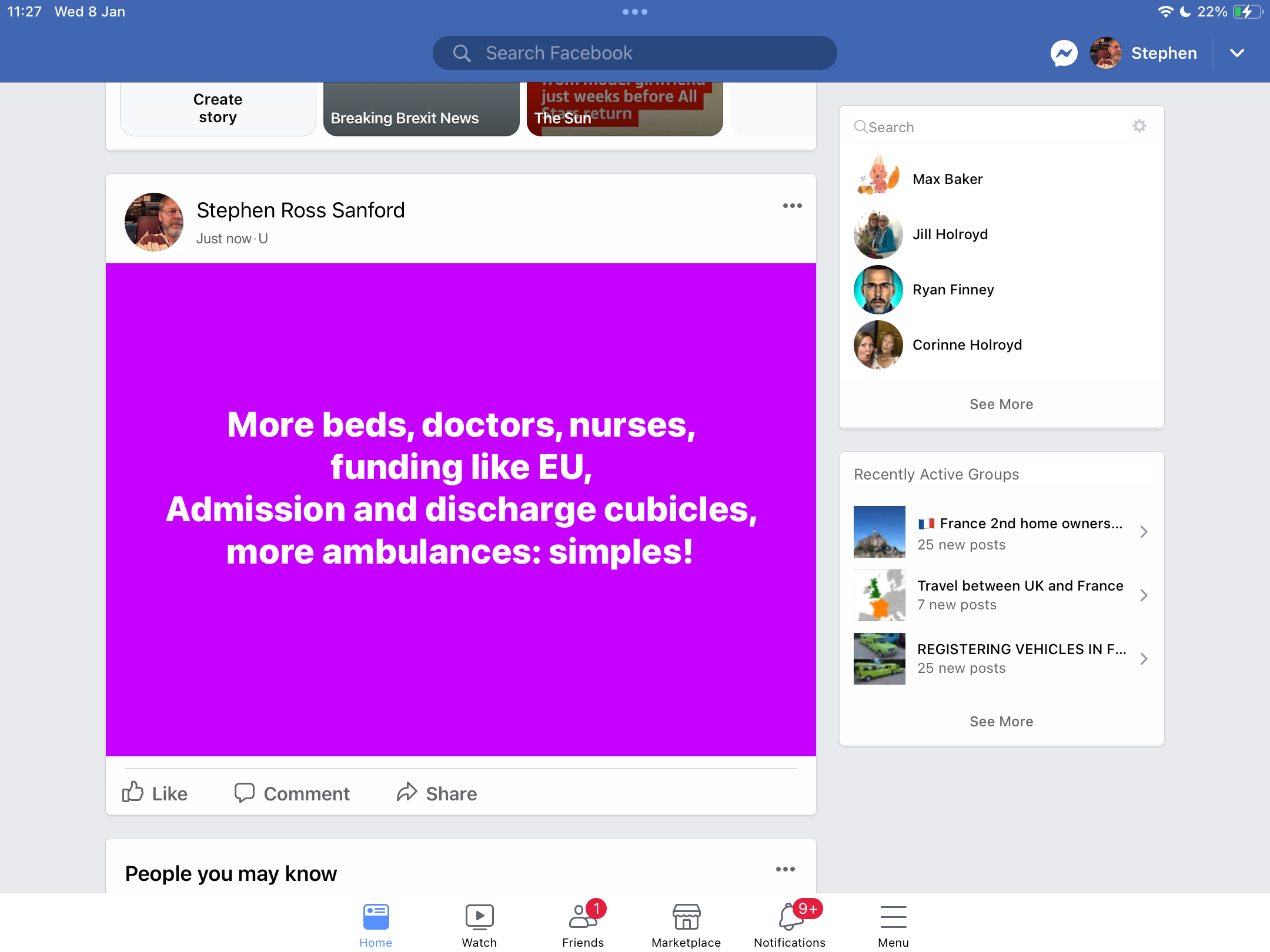Tap the Comment bubble icon on the post

click(x=244, y=792)
